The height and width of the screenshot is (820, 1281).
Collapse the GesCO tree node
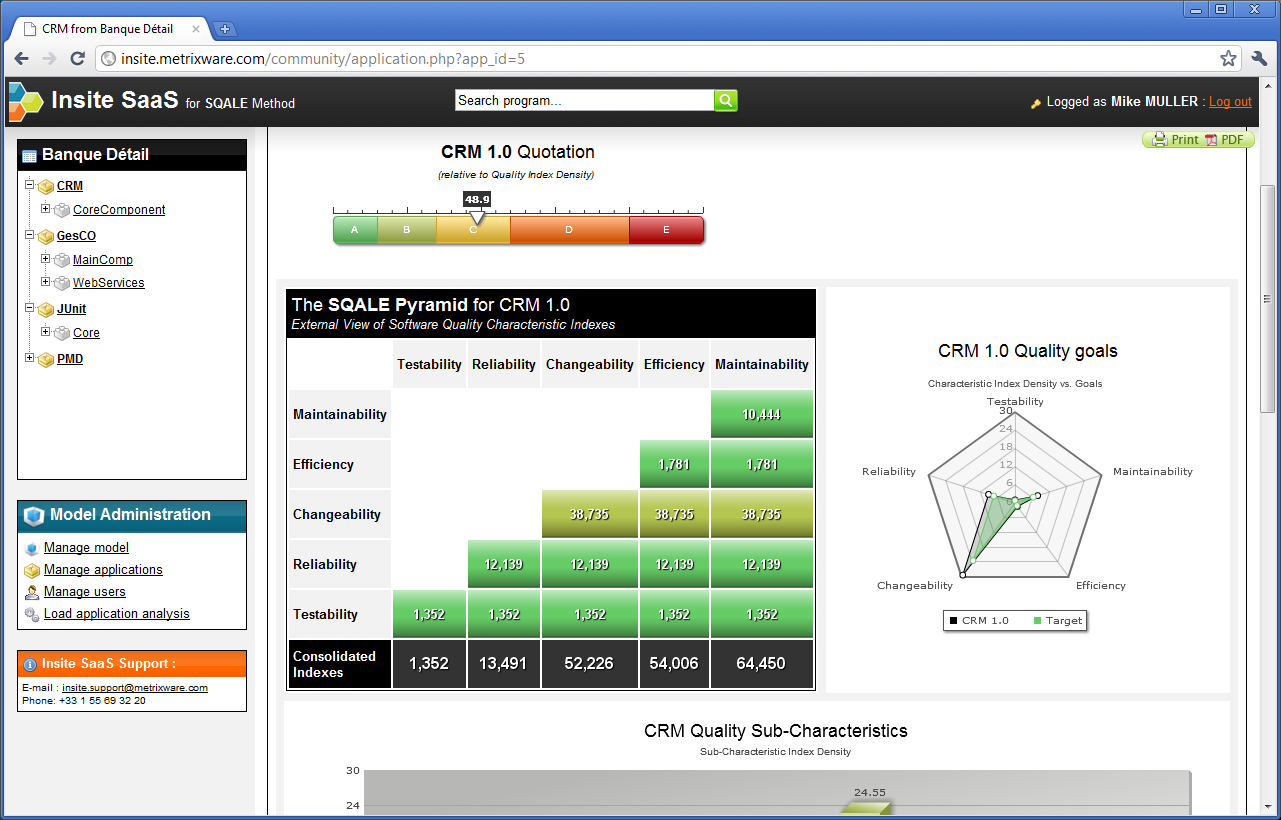pos(29,236)
